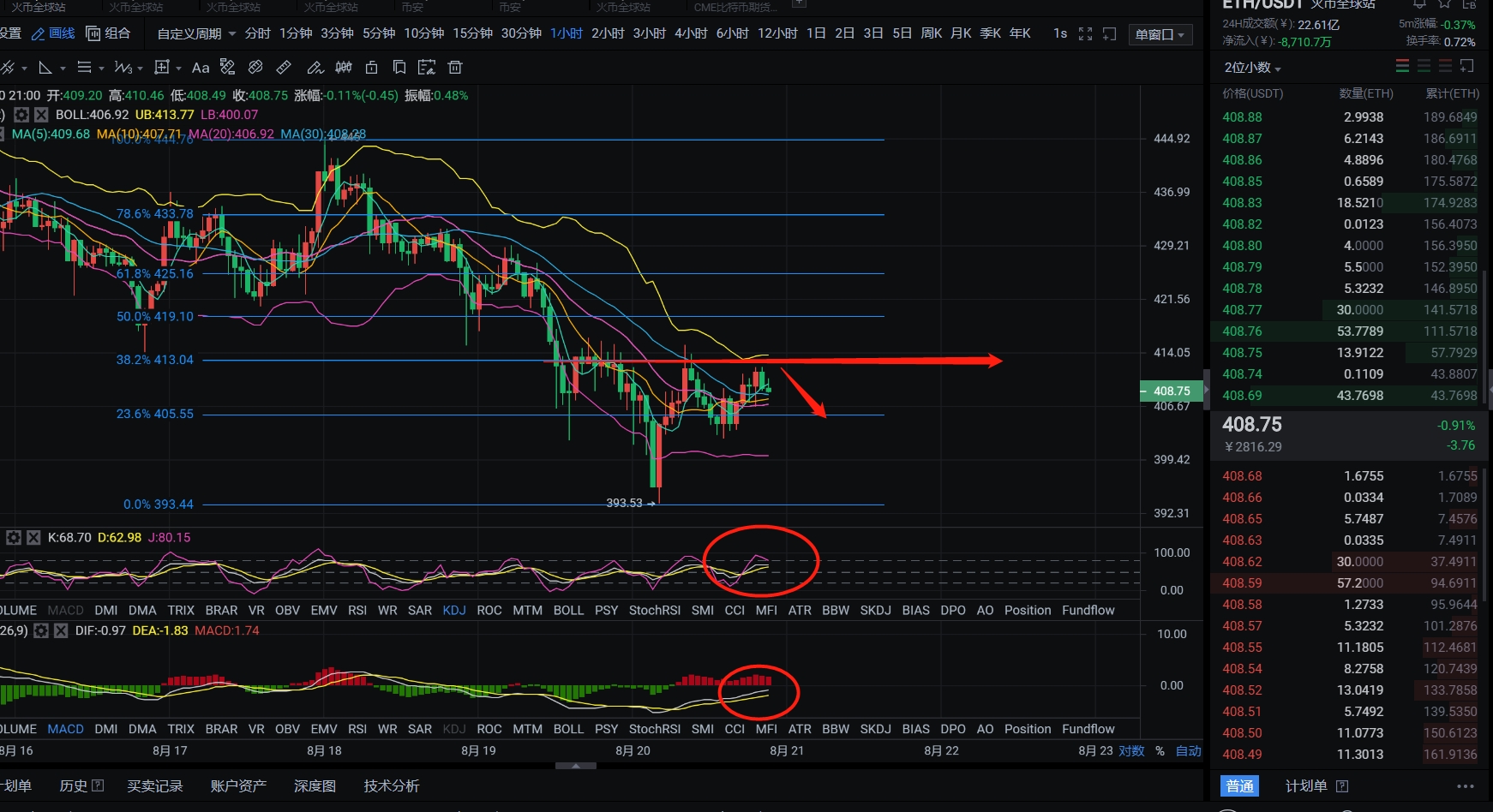The width and height of the screenshot is (1493, 812).
Task: Switch to the 4小时 timeframe
Action: [691, 33]
